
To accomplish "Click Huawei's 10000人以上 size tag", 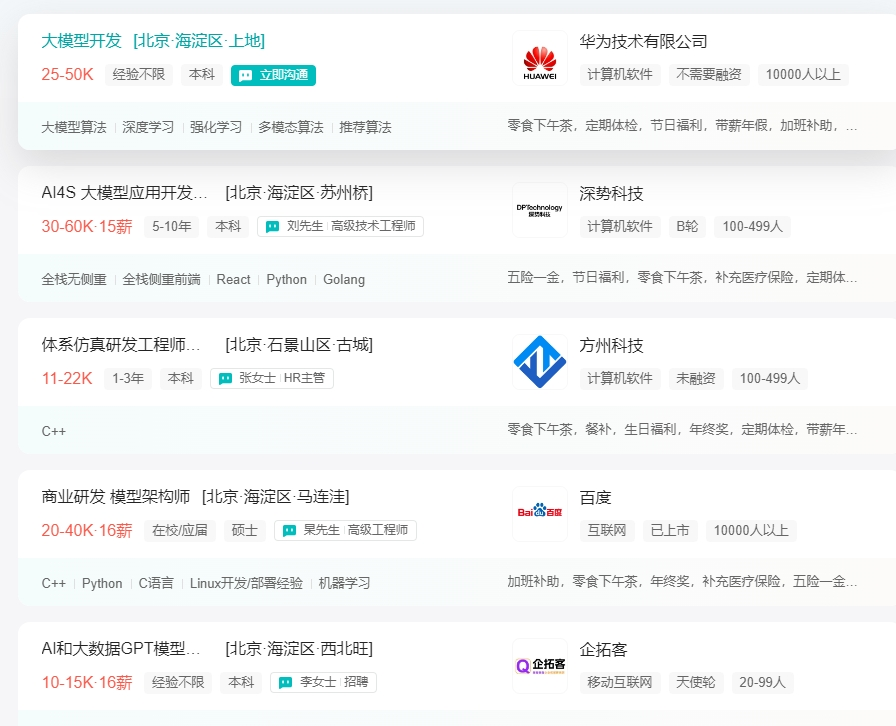I will (803, 75).
